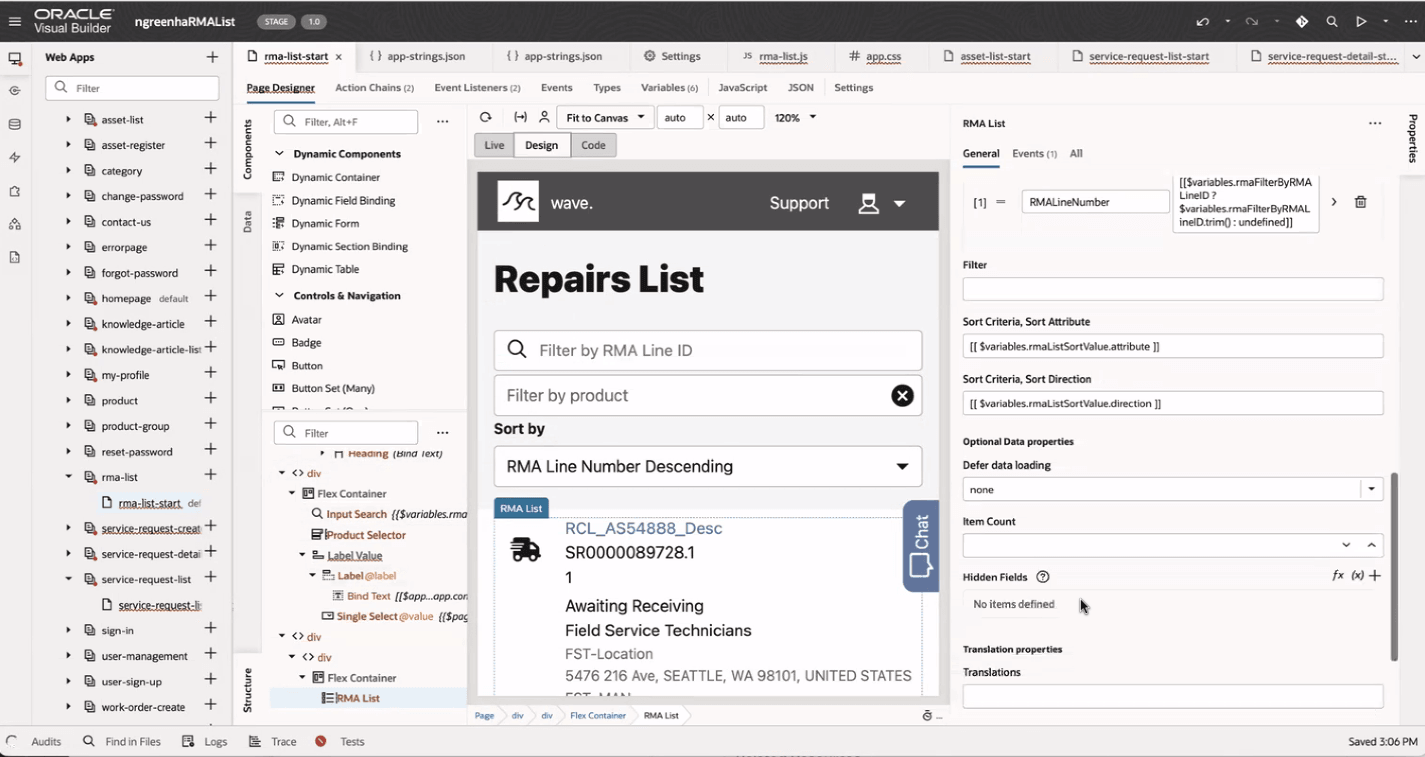Click the rma-list-start breadcrumb Page link
Screen dimensions: 1425x757
[484, 715]
